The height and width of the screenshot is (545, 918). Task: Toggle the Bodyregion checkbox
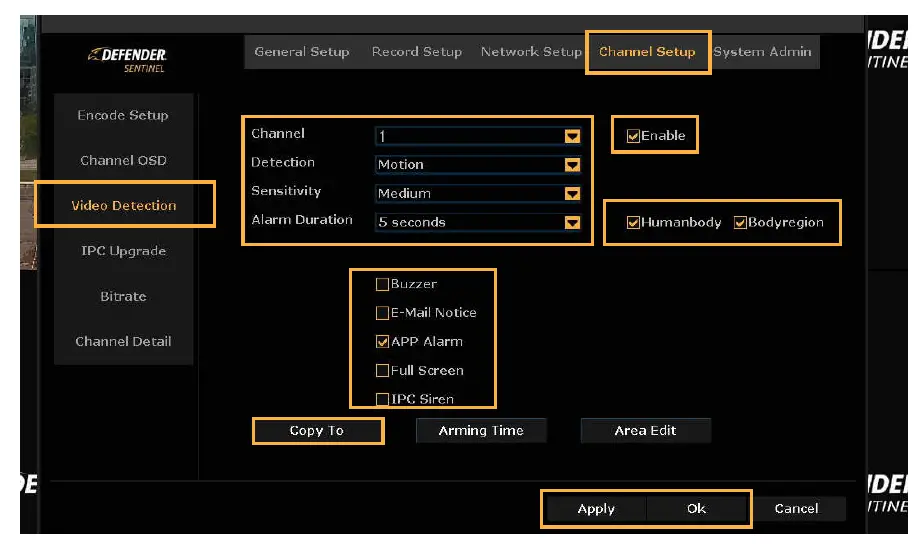coord(740,222)
